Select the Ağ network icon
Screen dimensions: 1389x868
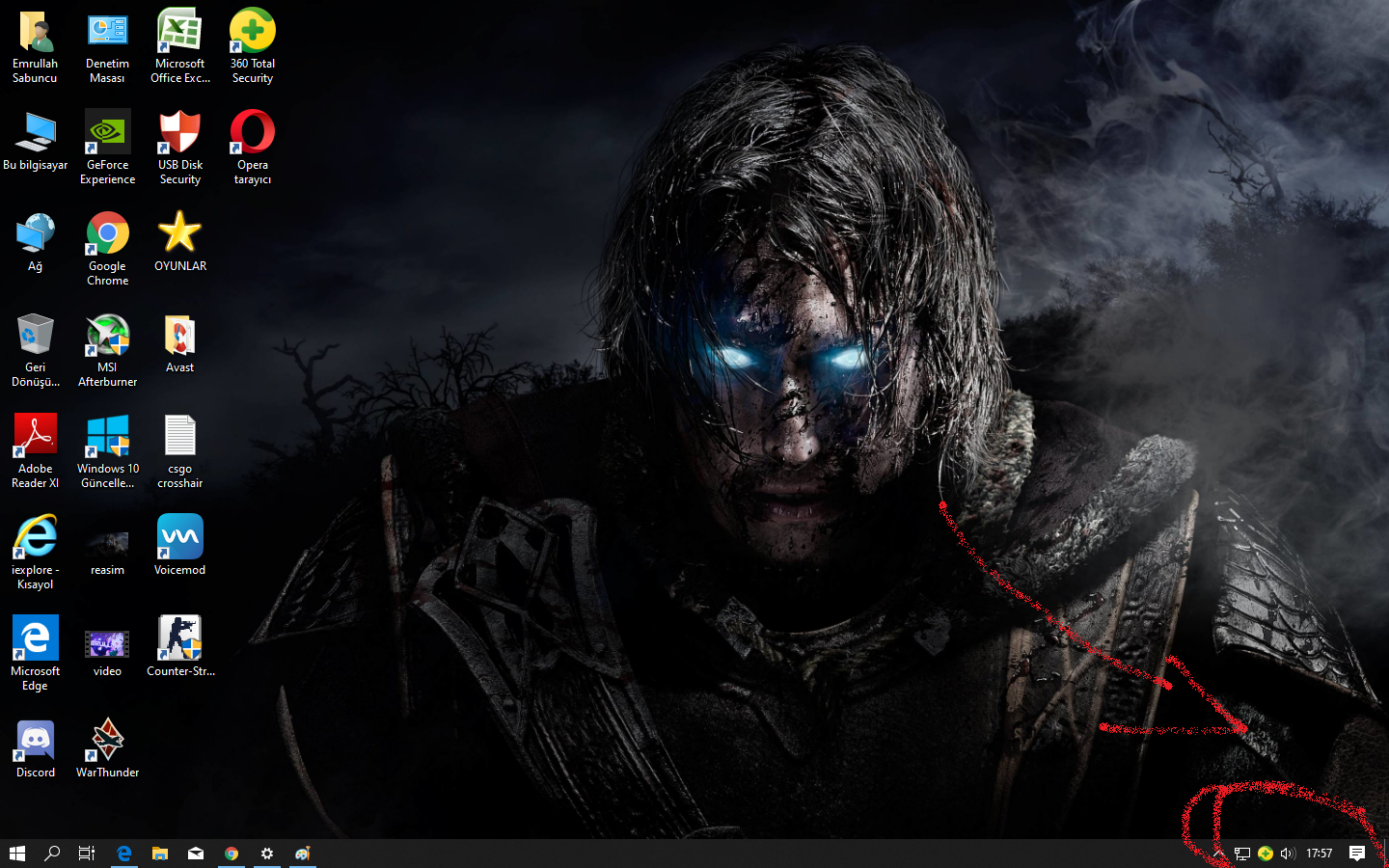(36, 242)
